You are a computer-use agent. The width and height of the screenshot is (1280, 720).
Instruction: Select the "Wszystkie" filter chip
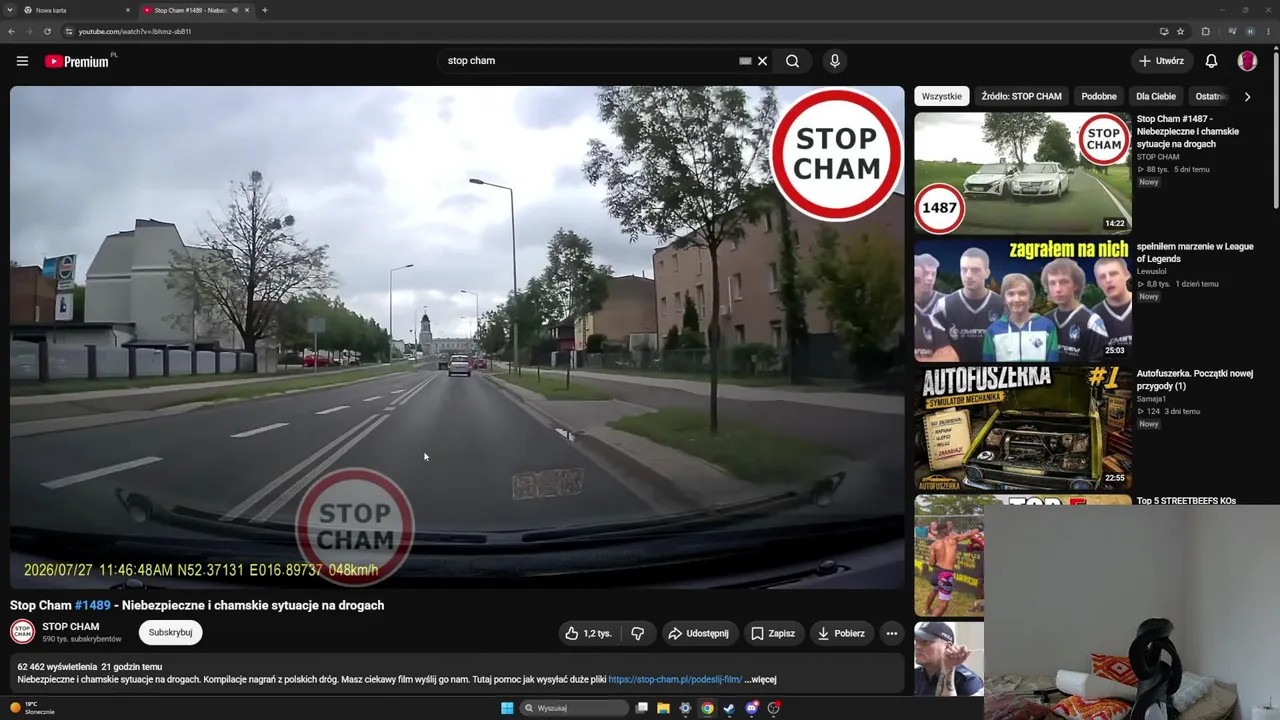tap(942, 96)
